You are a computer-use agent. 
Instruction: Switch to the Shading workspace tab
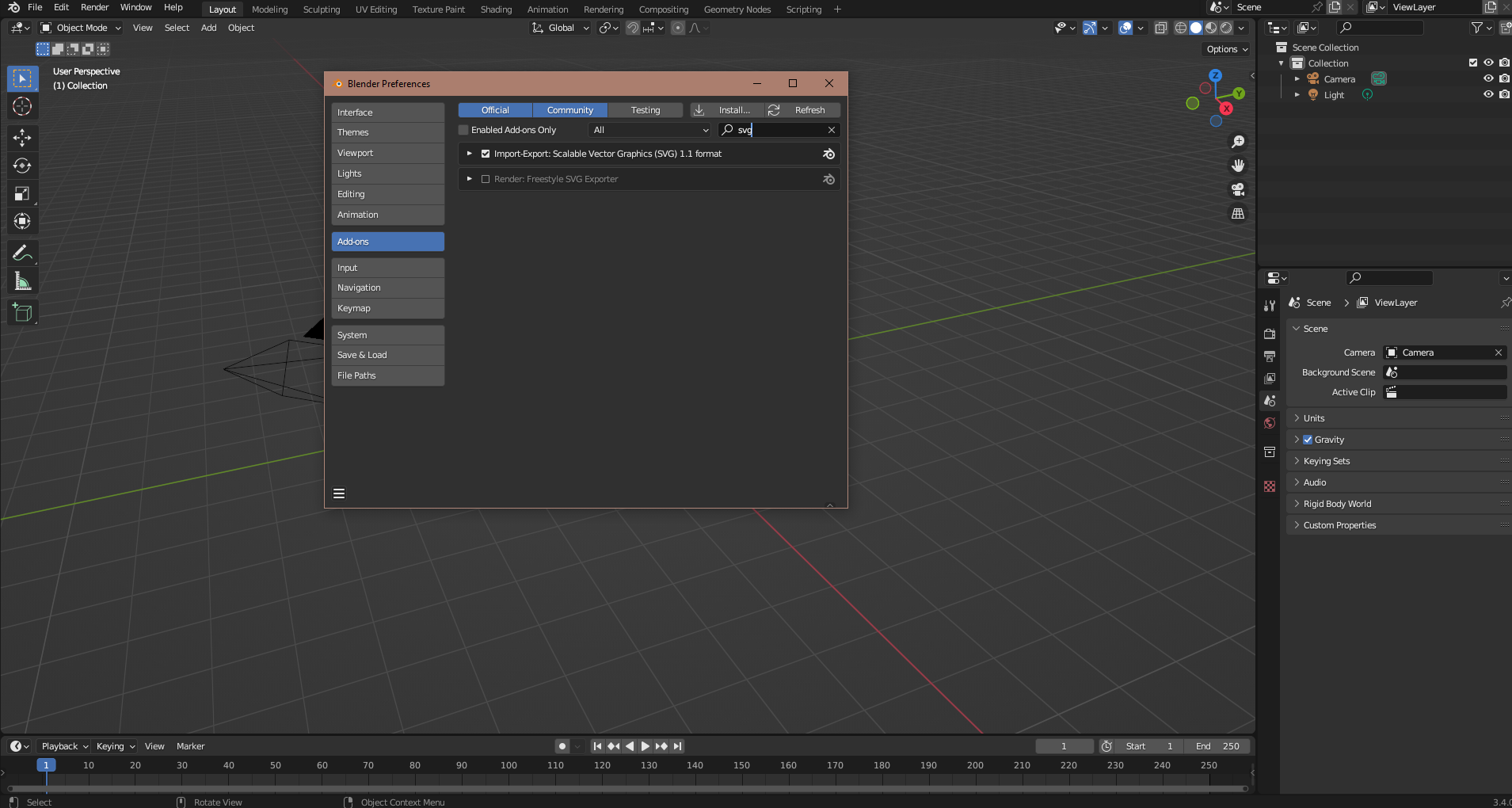(497, 10)
